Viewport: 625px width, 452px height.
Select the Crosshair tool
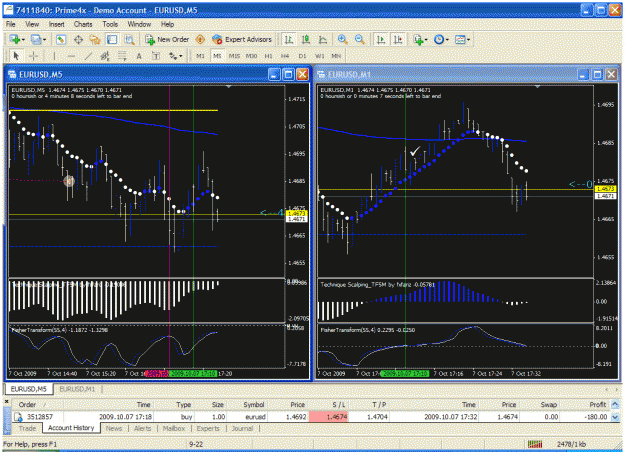pyautogui.click(x=33, y=56)
